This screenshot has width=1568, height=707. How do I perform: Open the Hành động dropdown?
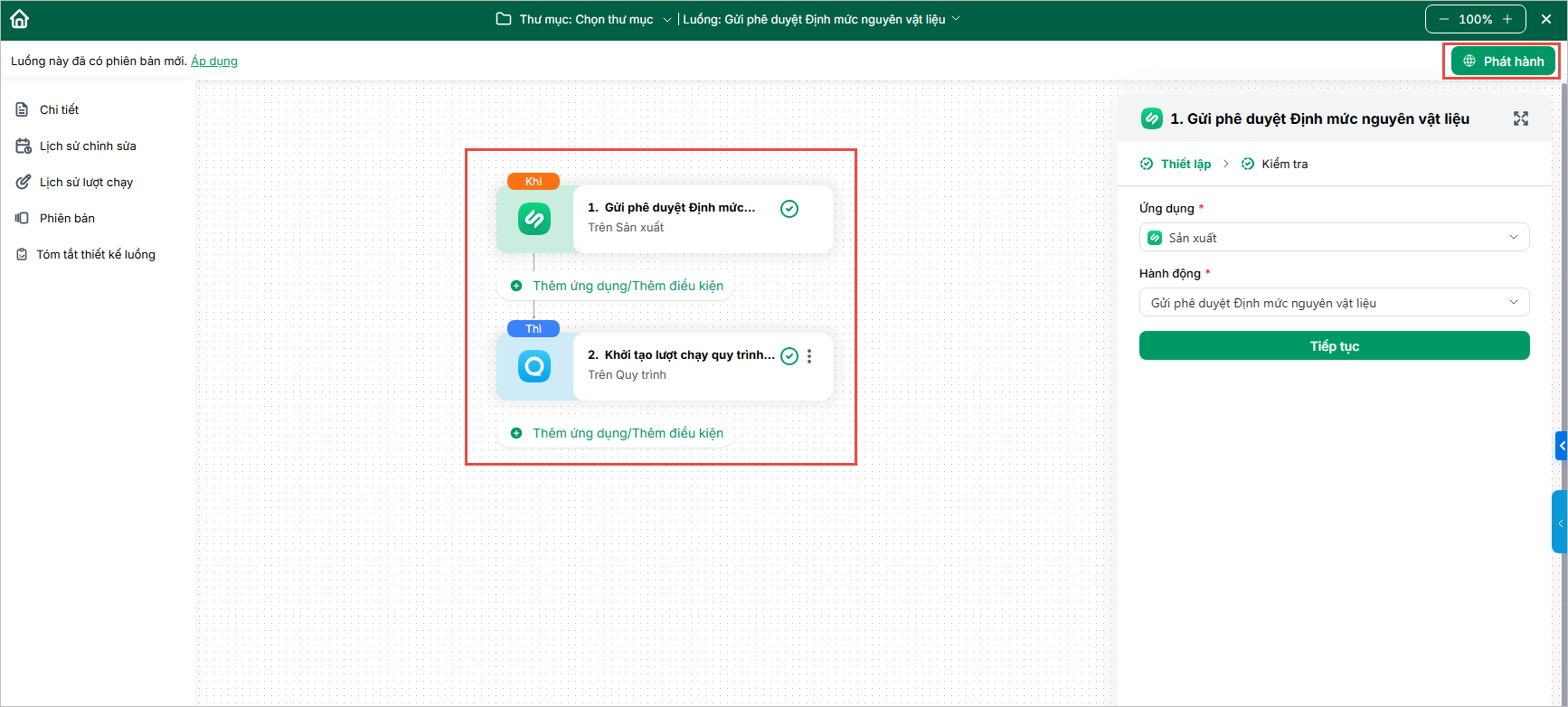point(1335,302)
